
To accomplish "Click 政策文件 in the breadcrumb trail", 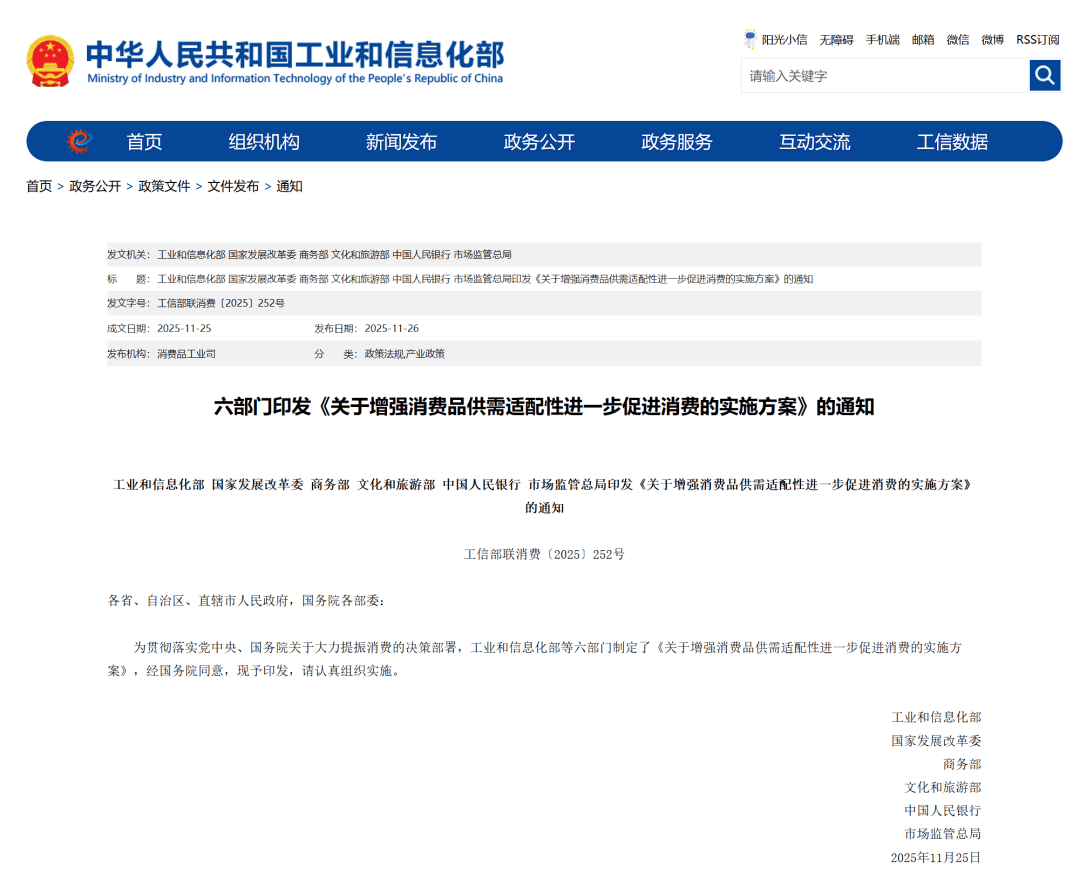I will pos(164,186).
